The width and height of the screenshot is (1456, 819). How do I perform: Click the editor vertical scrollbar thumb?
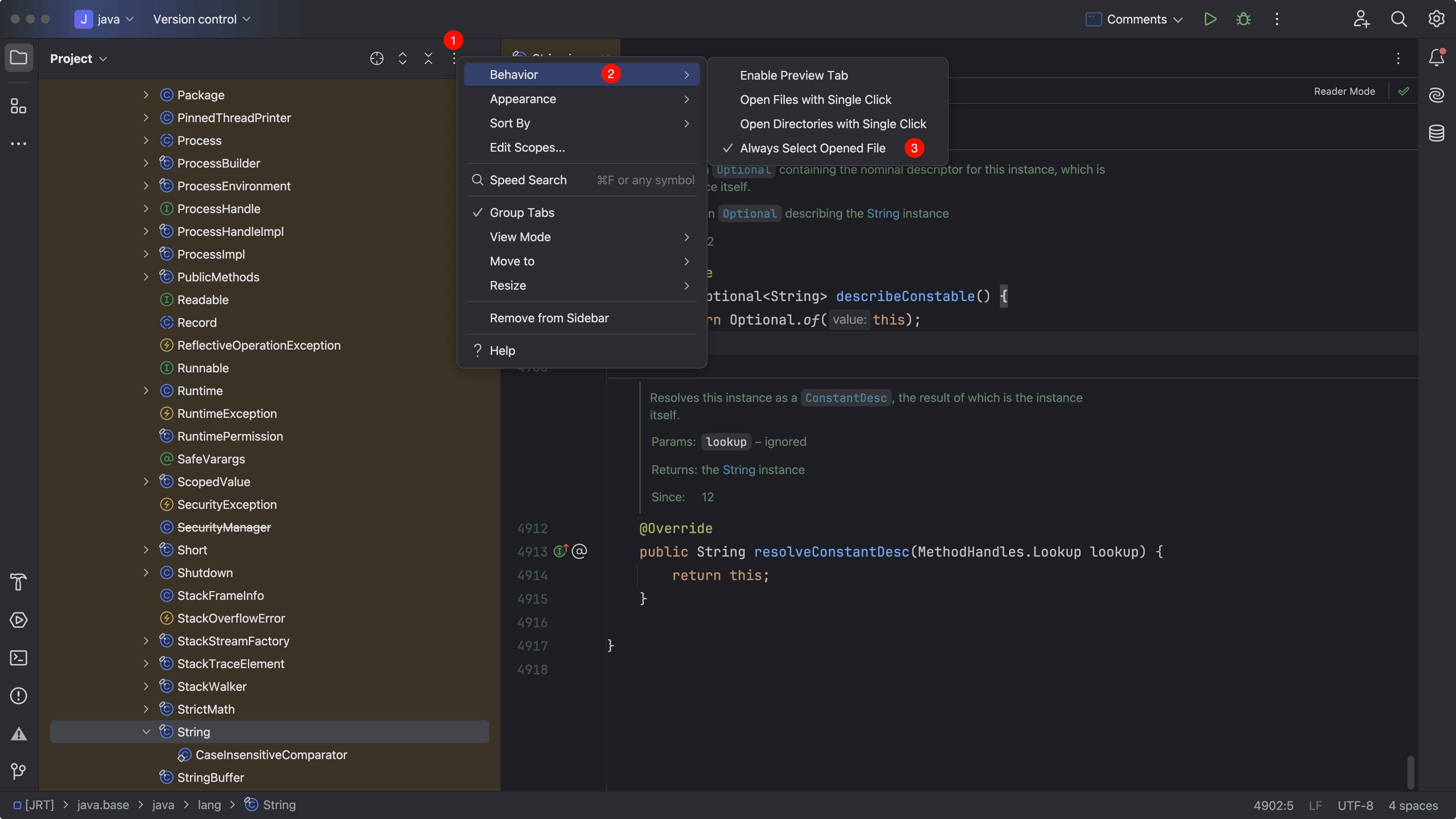[x=1410, y=773]
